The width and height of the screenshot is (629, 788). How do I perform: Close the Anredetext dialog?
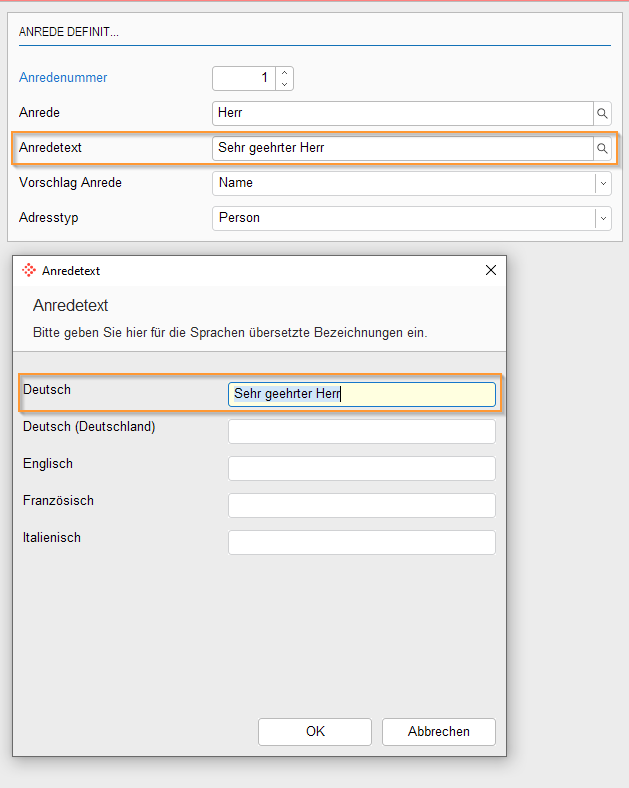tap(490, 270)
